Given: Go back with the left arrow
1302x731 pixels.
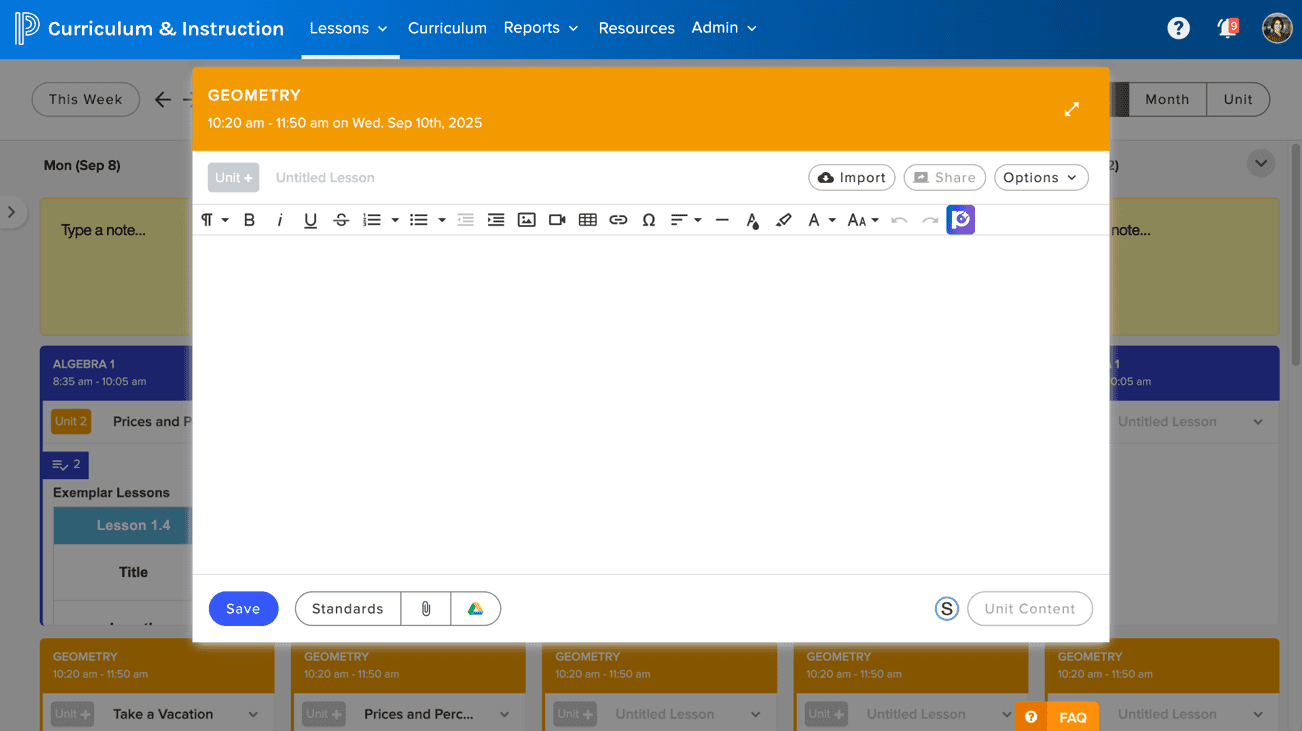Looking at the screenshot, I should point(163,99).
